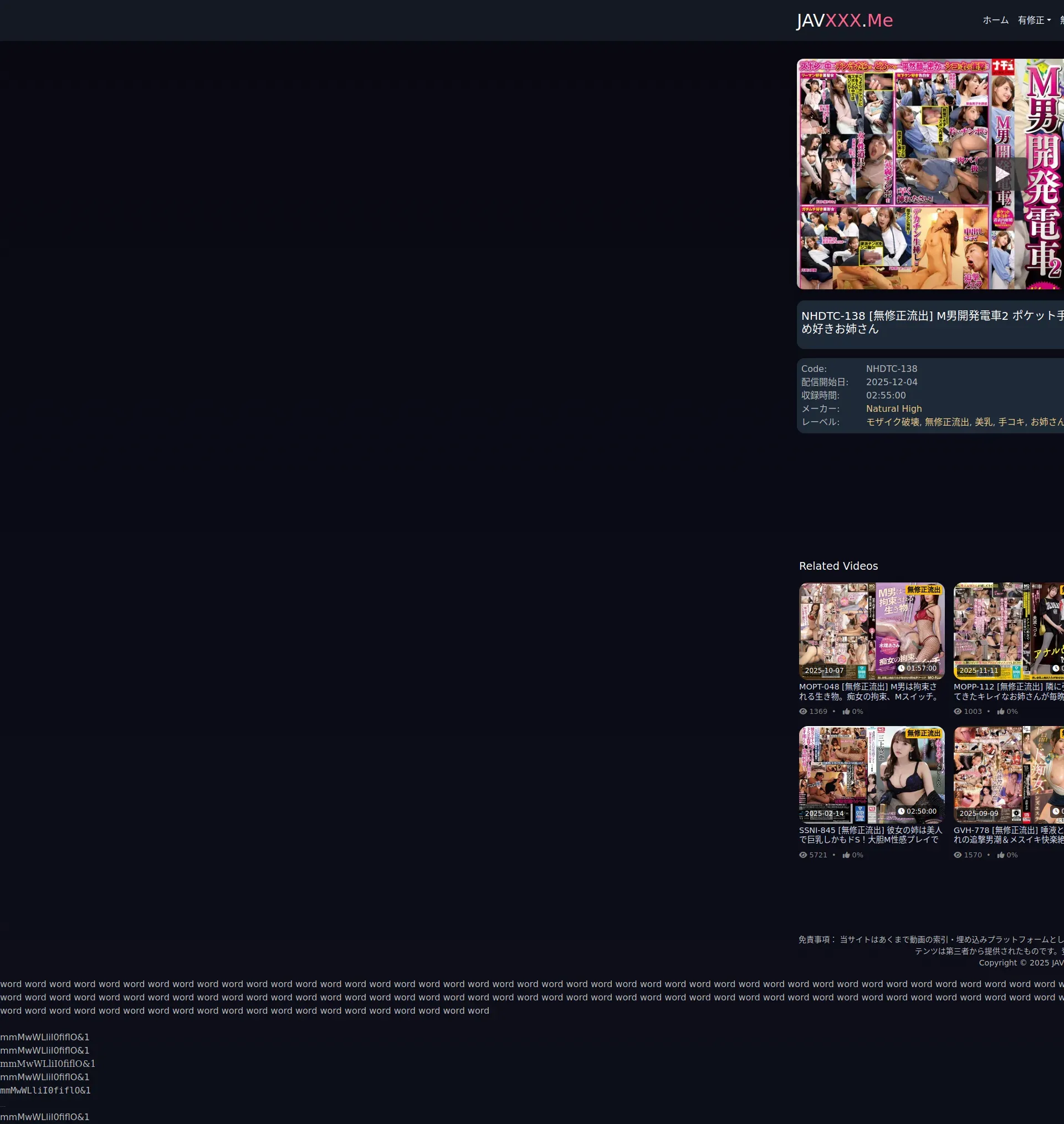The width and height of the screenshot is (1064, 1124).
Task: Open the ホーム menu item
Action: pos(995,21)
